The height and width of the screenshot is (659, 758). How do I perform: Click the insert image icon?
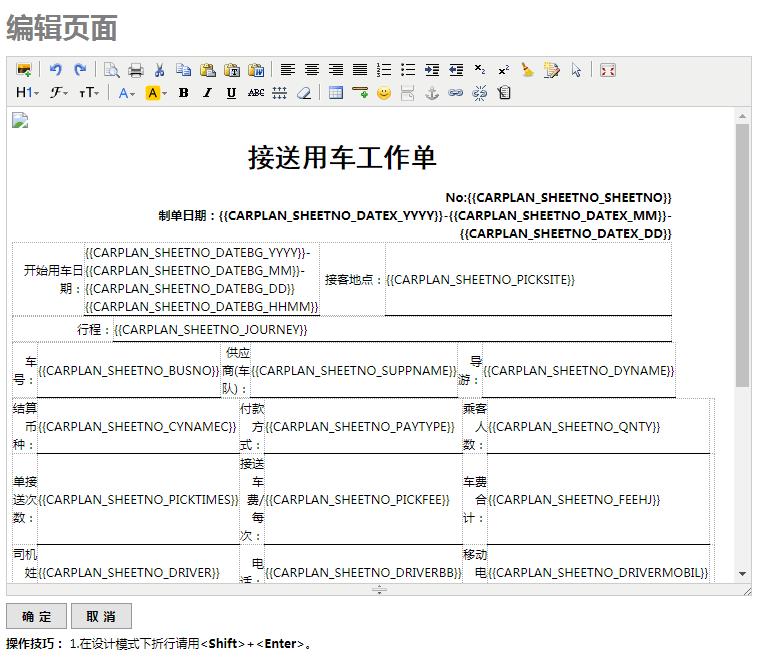(x=24, y=70)
